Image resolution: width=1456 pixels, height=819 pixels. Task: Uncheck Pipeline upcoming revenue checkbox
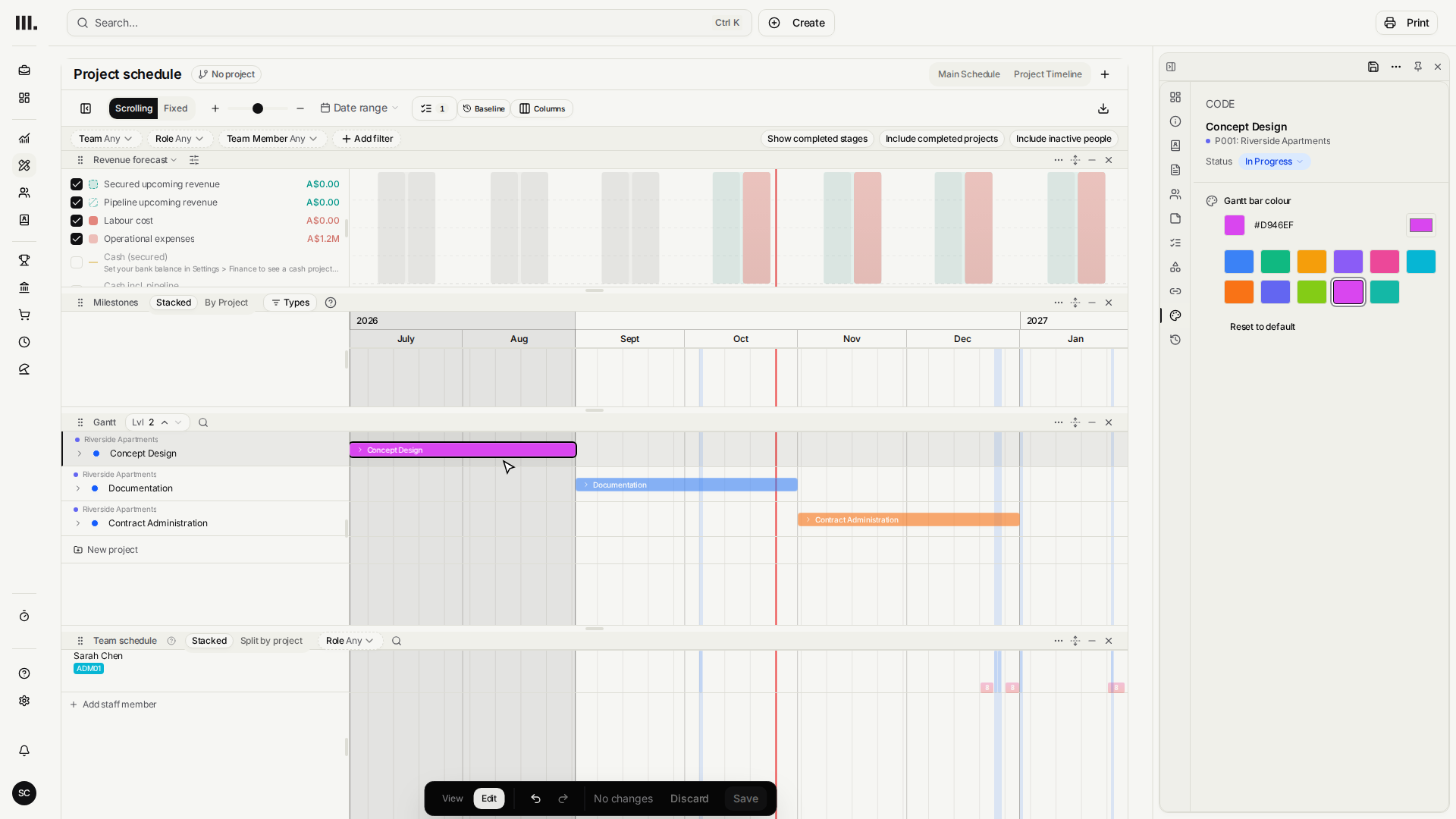click(x=77, y=202)
